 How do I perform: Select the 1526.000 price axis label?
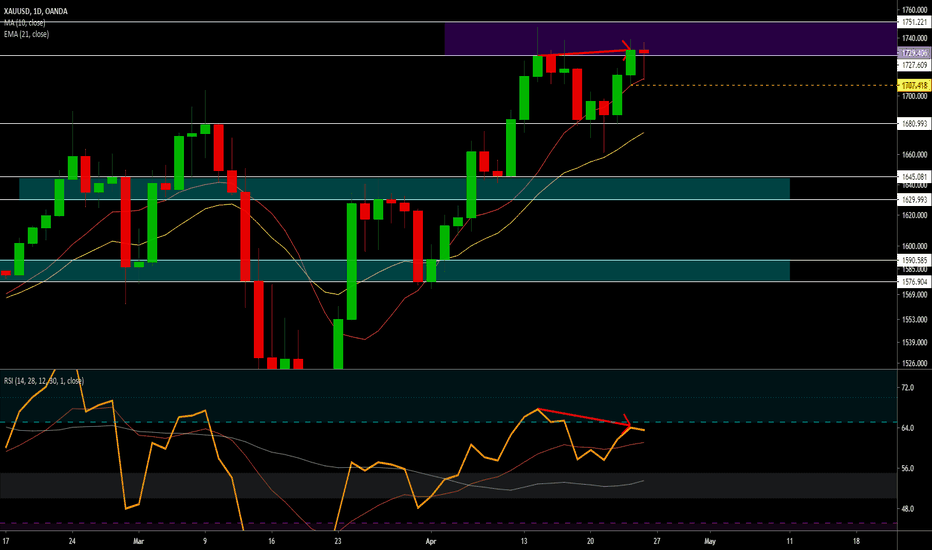coord(914,363)
